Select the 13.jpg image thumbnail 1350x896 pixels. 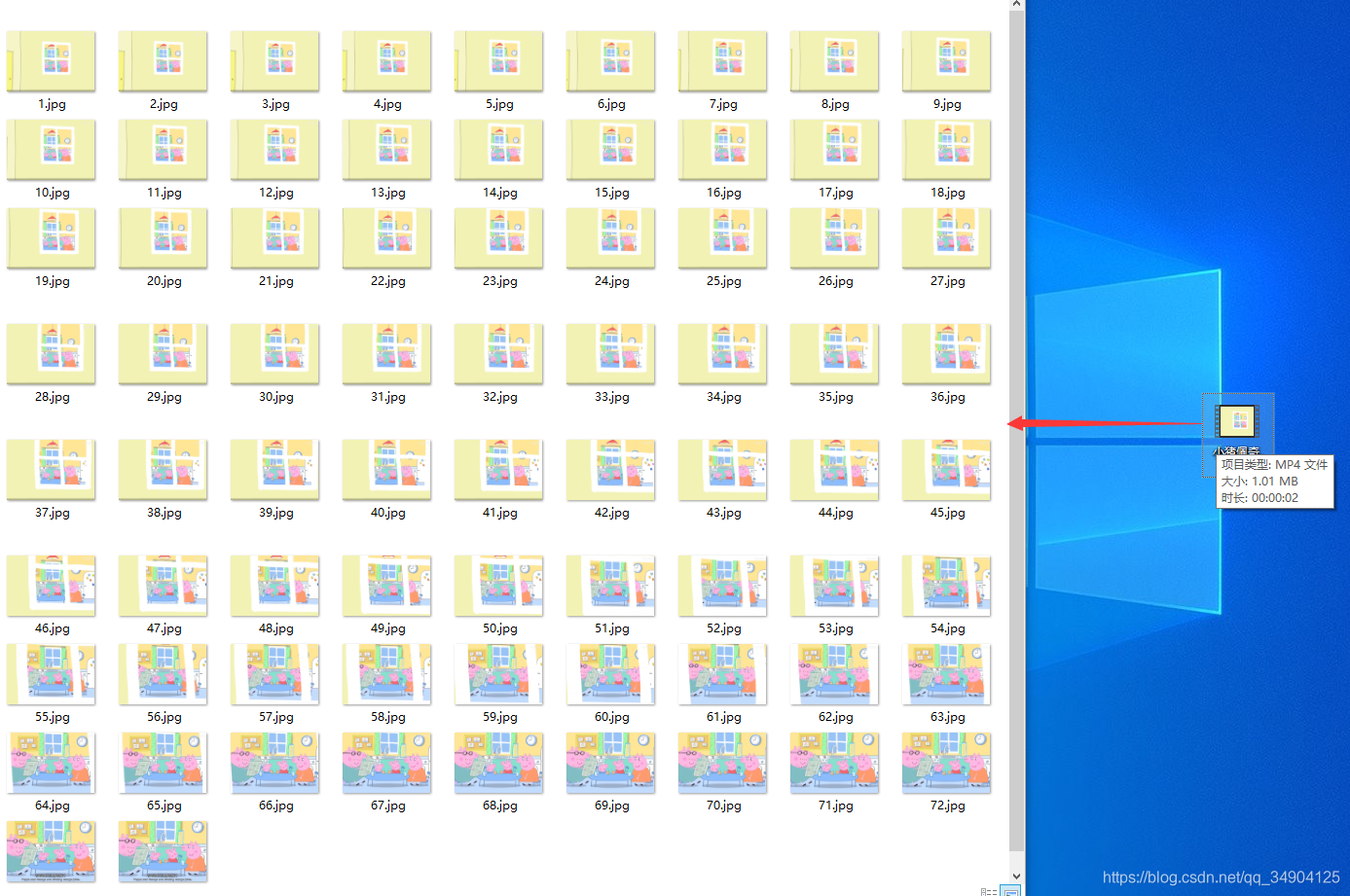pos(387,150)
